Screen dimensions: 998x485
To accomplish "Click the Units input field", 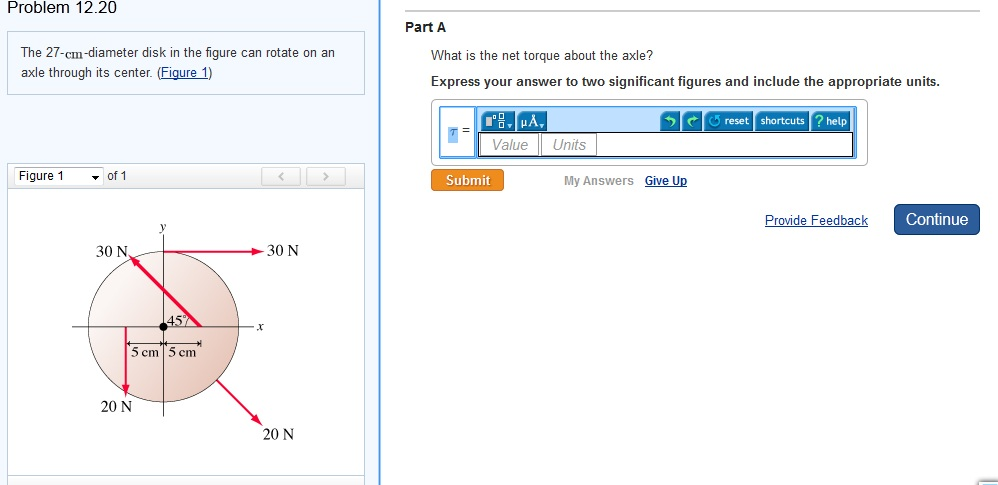I will pyautogui.click(x=569, y=145).
